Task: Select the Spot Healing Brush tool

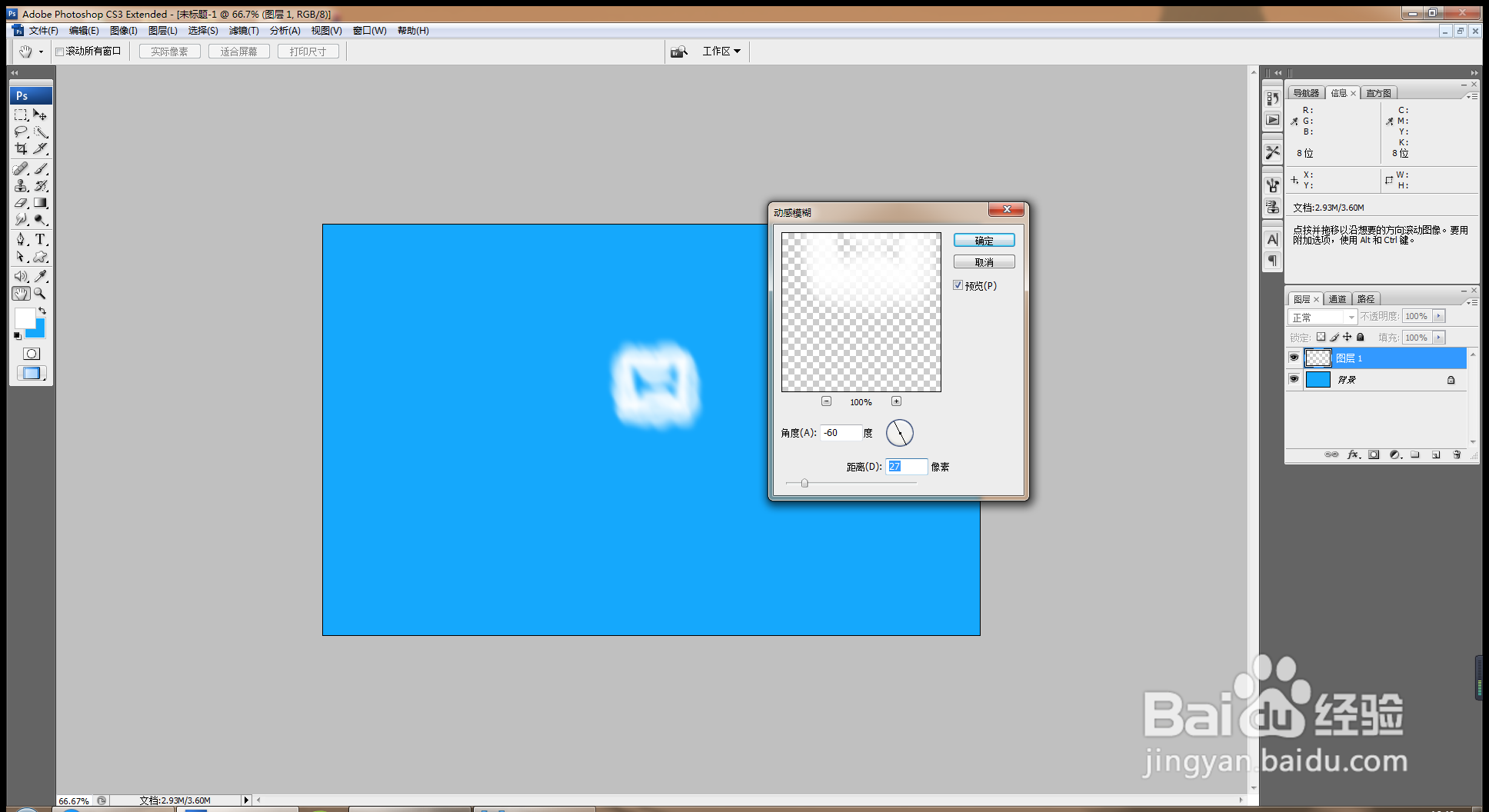Action: tap(21, 168)
